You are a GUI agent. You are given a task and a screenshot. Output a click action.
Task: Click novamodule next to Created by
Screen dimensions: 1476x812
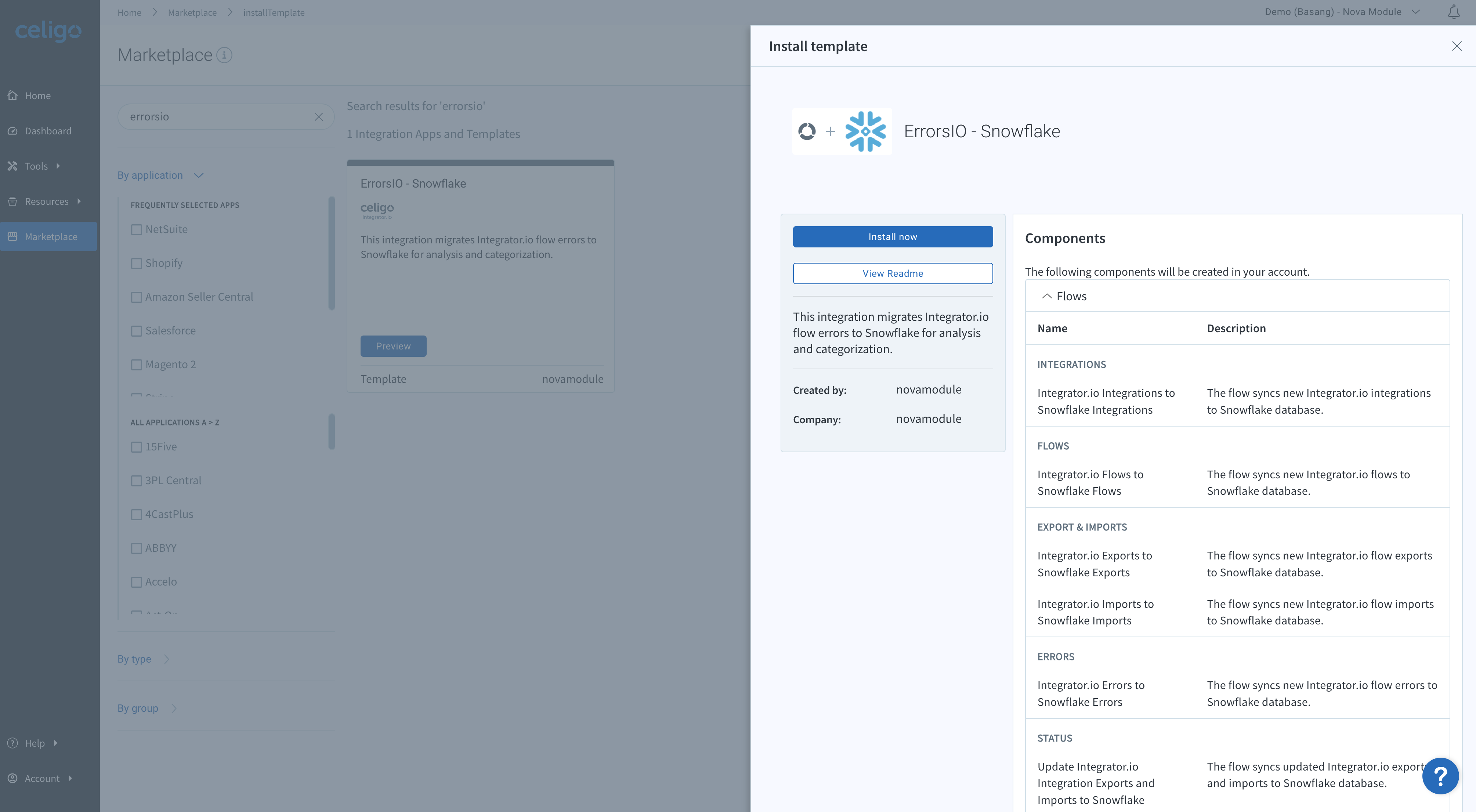(x=928, y=390)
